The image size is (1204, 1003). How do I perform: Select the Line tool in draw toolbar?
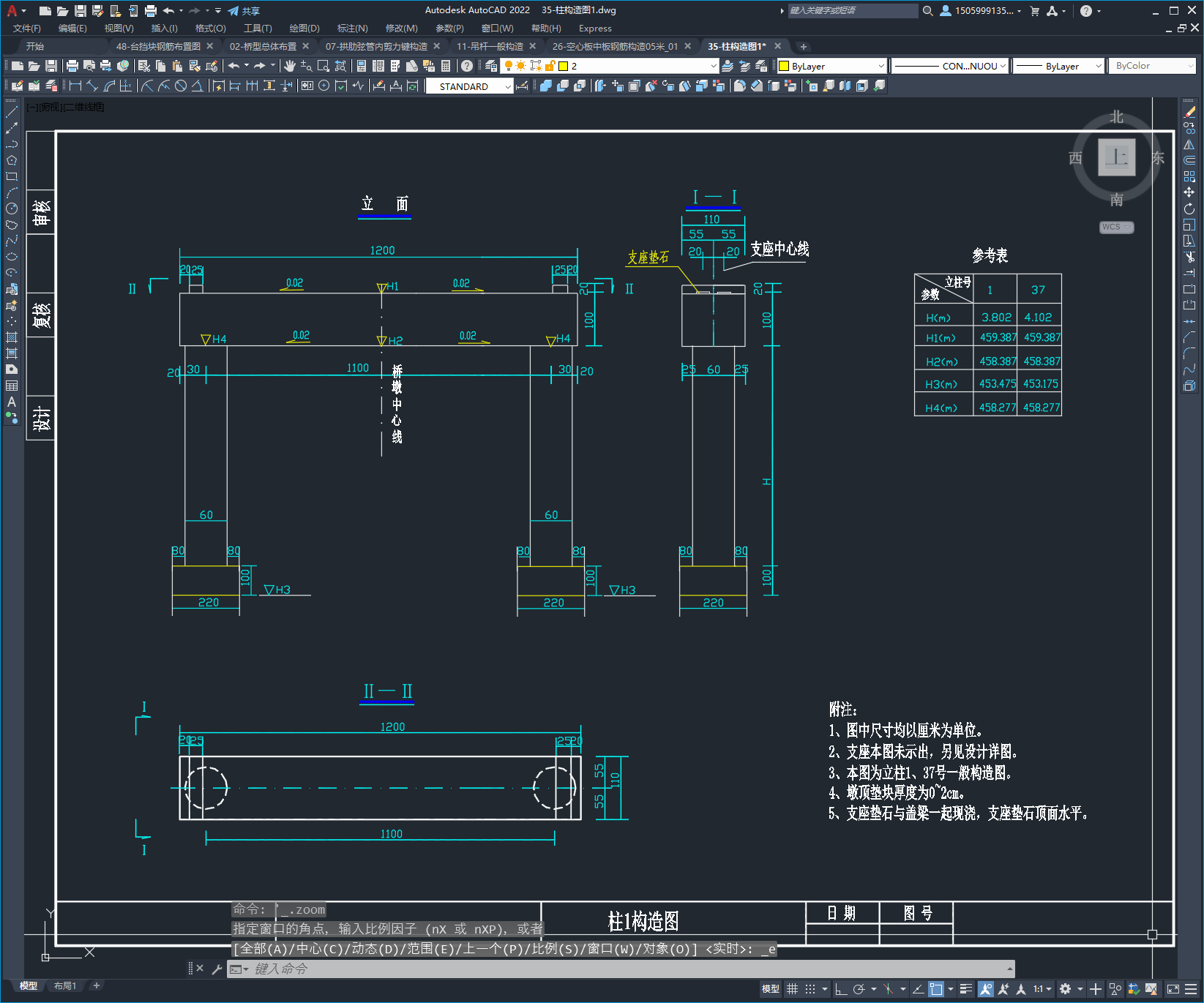(x=12, y=112)
